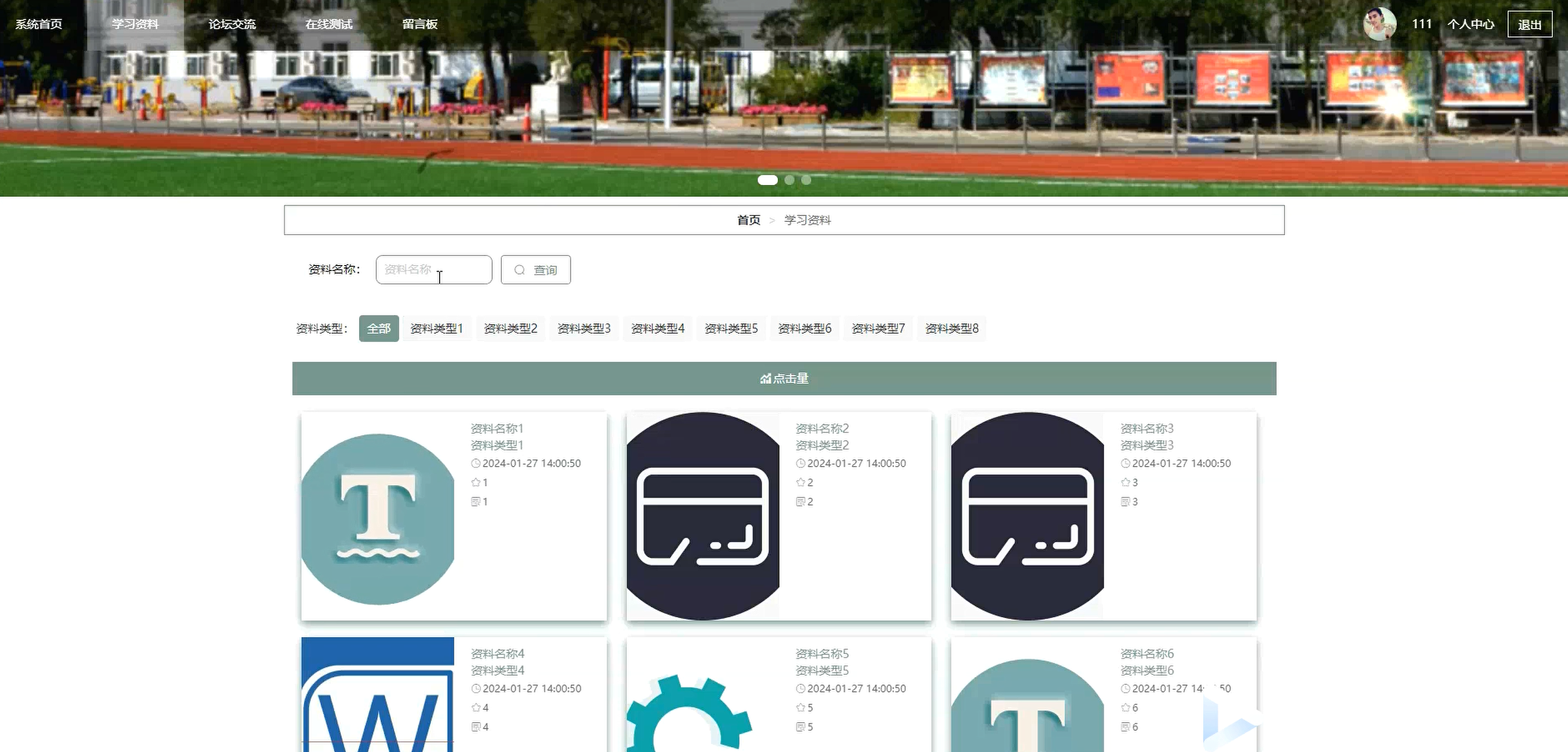Select the third carousel indicator dot
The width and height of the screenshot is (1568, 752).
806,180
